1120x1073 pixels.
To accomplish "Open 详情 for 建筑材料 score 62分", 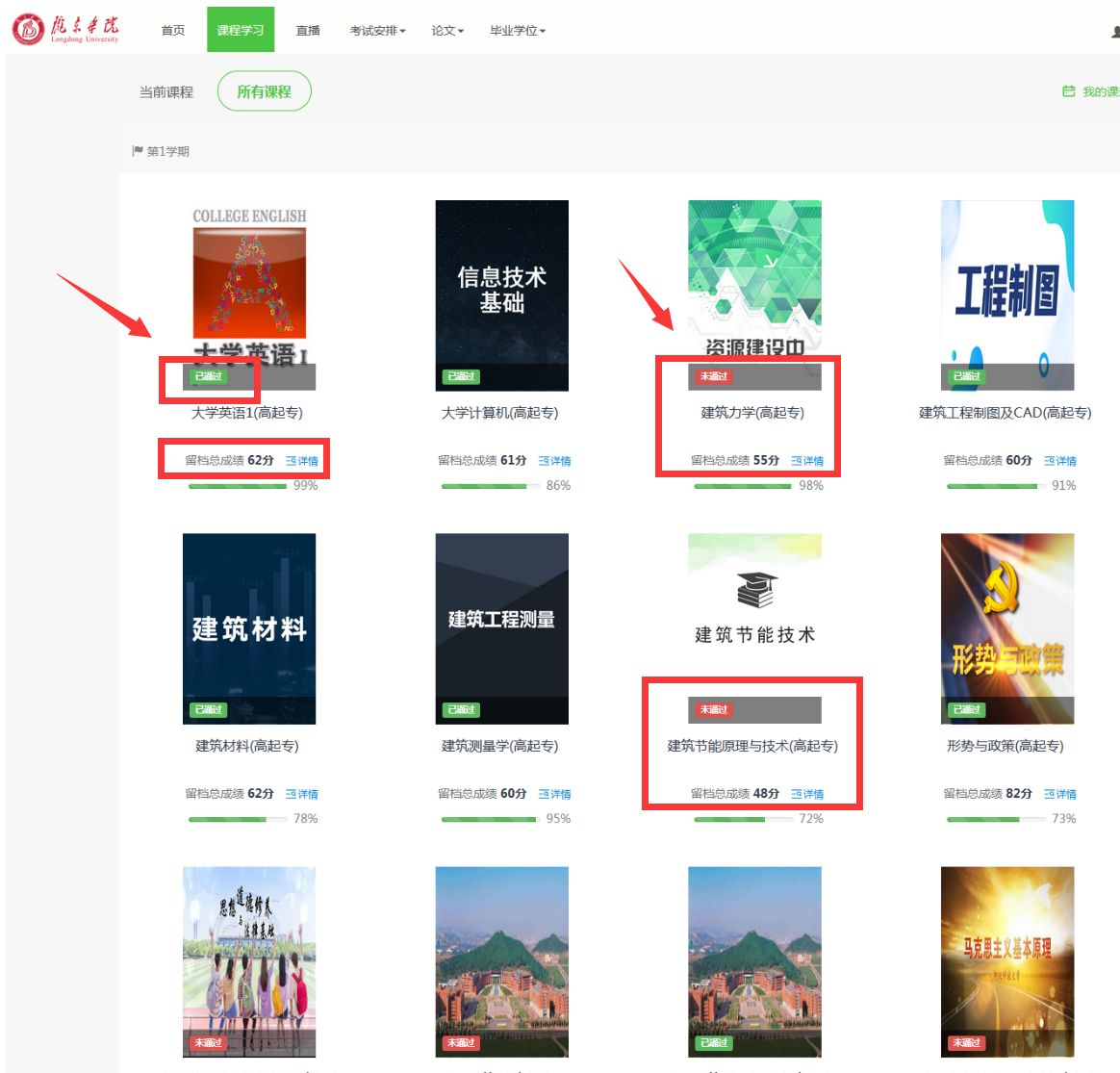I will pos(302,794).
